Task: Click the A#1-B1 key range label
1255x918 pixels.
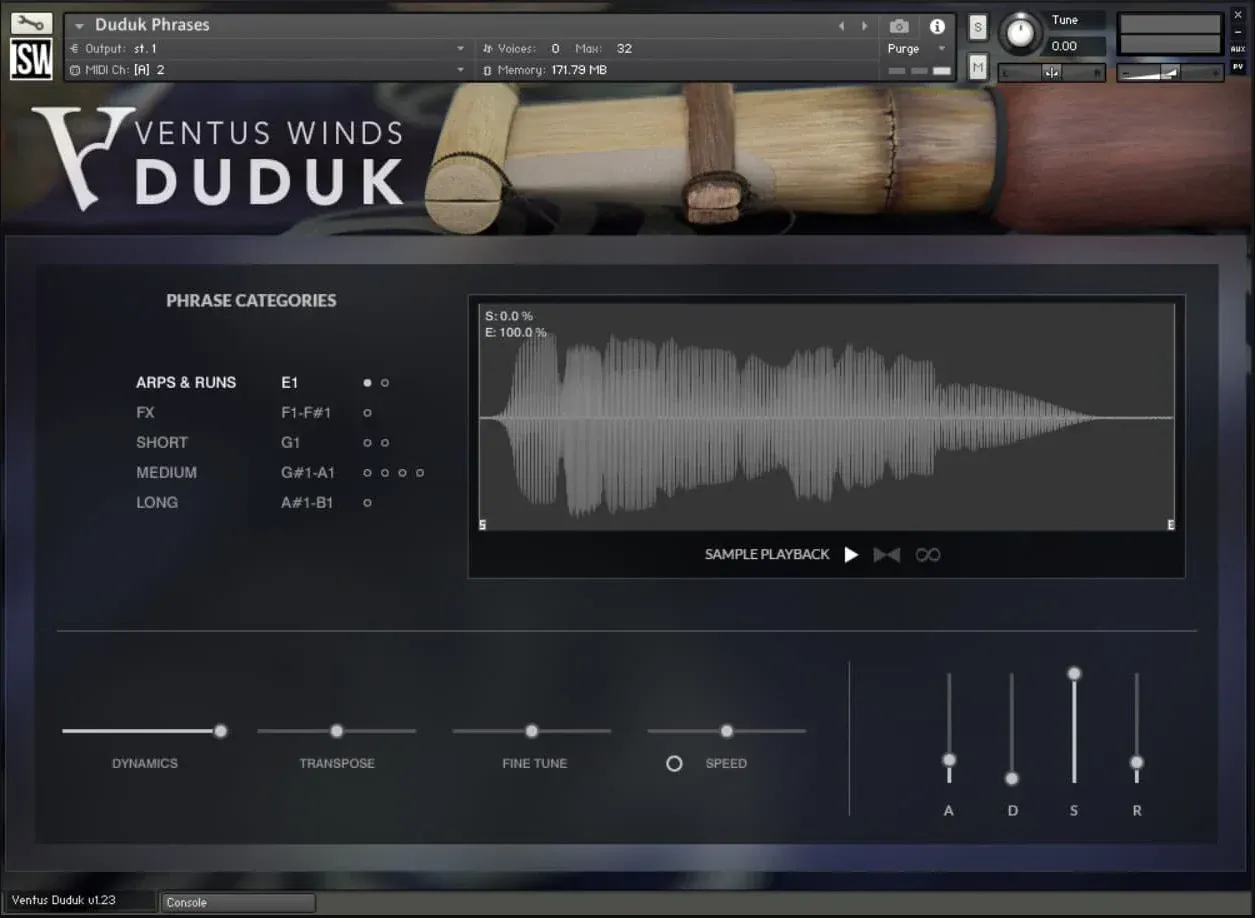Action: coord(307,502)
